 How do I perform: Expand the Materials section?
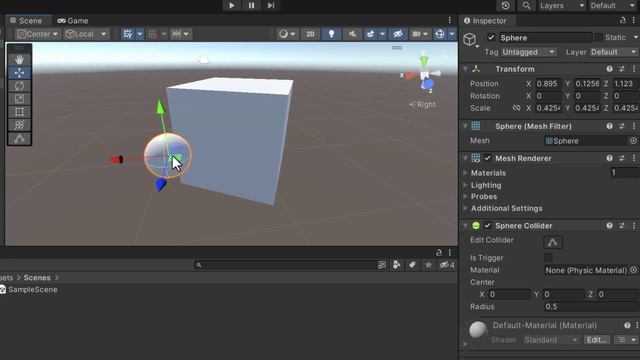(x=465, y=173)
